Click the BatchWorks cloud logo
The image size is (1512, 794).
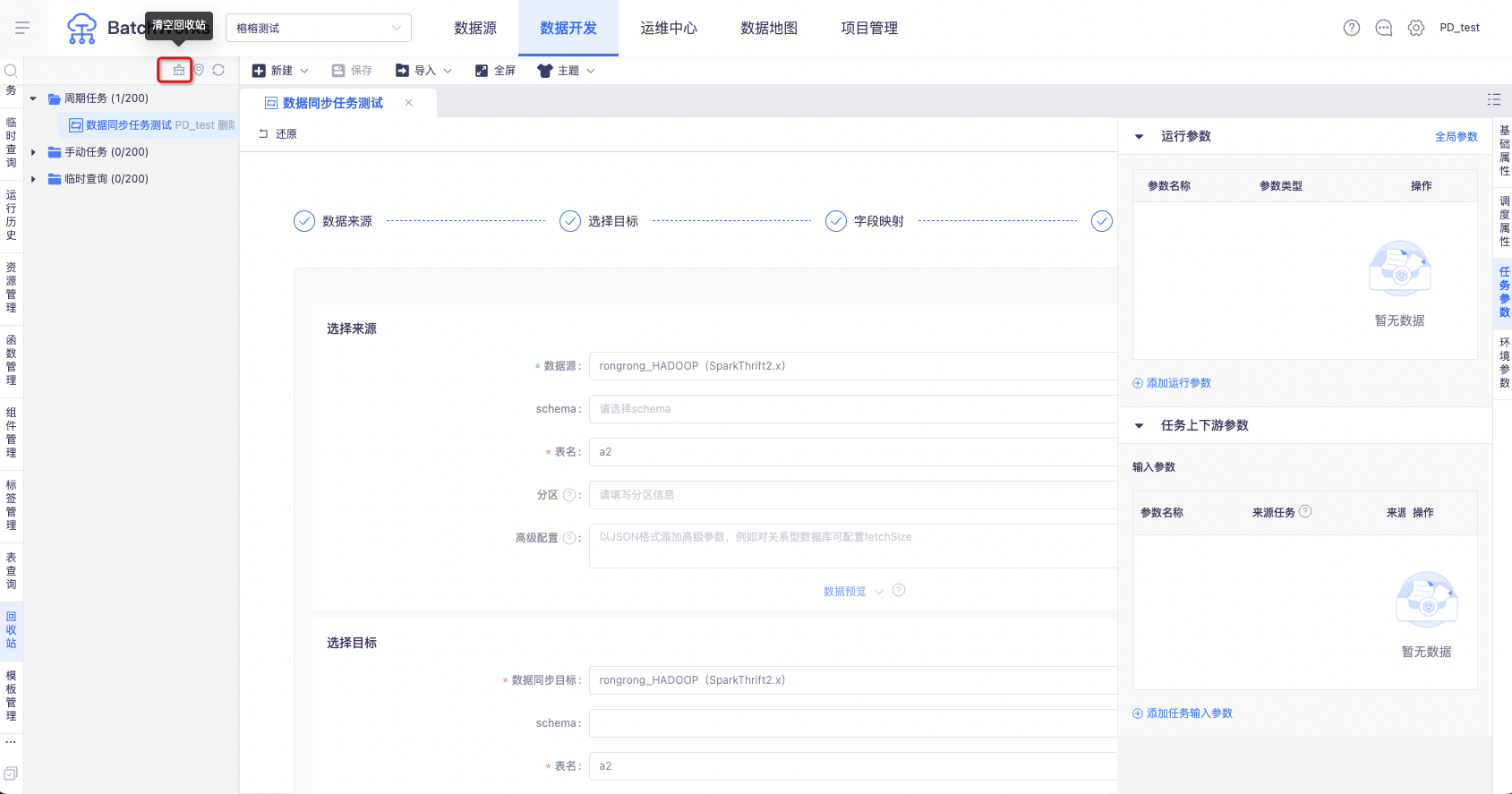(81, 29)
